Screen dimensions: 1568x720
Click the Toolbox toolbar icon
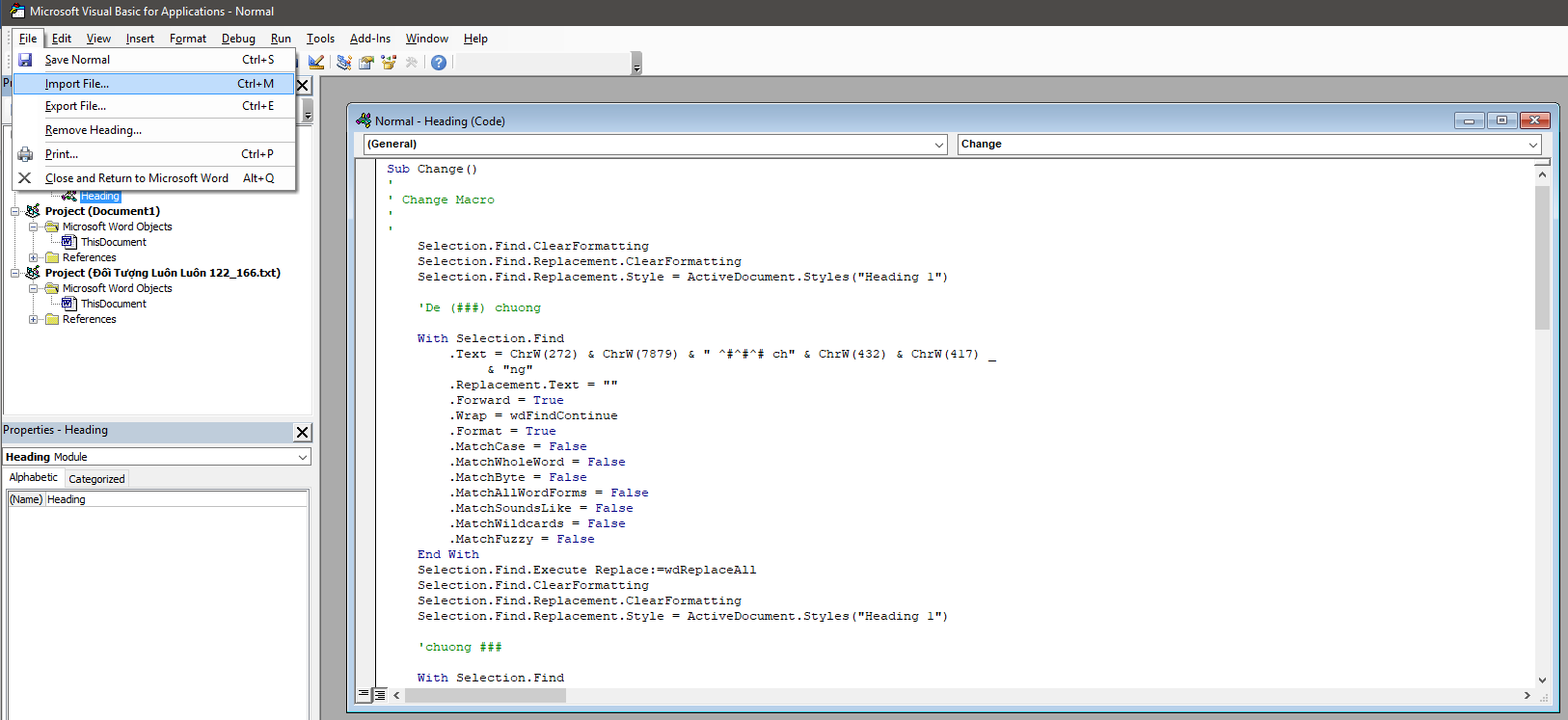tap(412, 63)
